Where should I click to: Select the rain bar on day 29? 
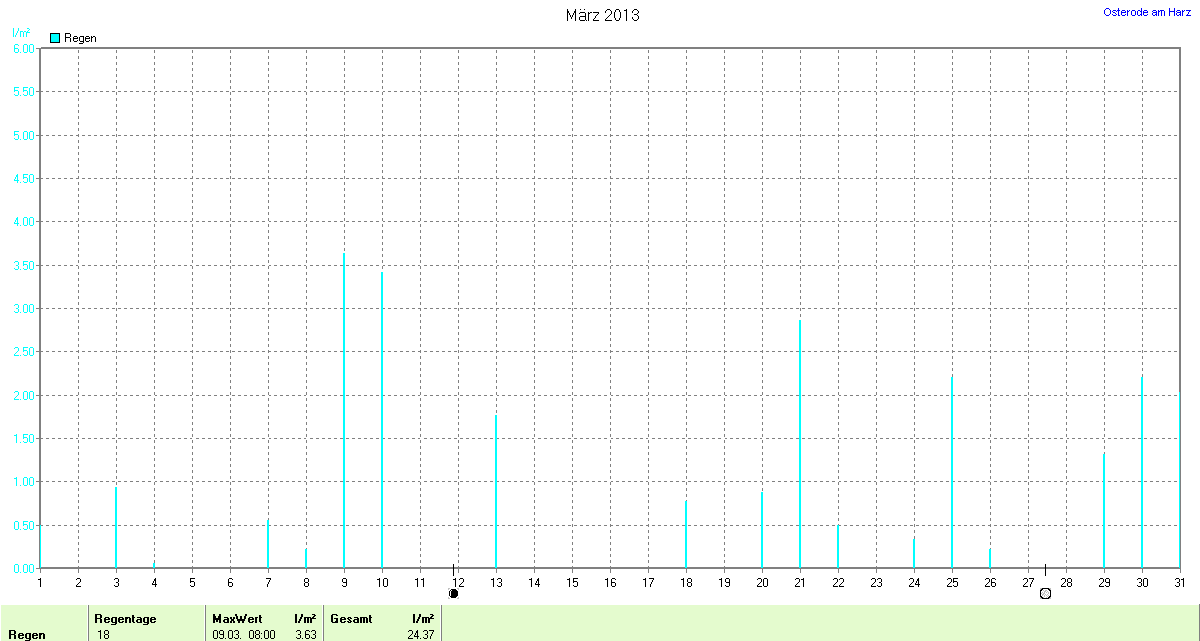pos(1104,510)
